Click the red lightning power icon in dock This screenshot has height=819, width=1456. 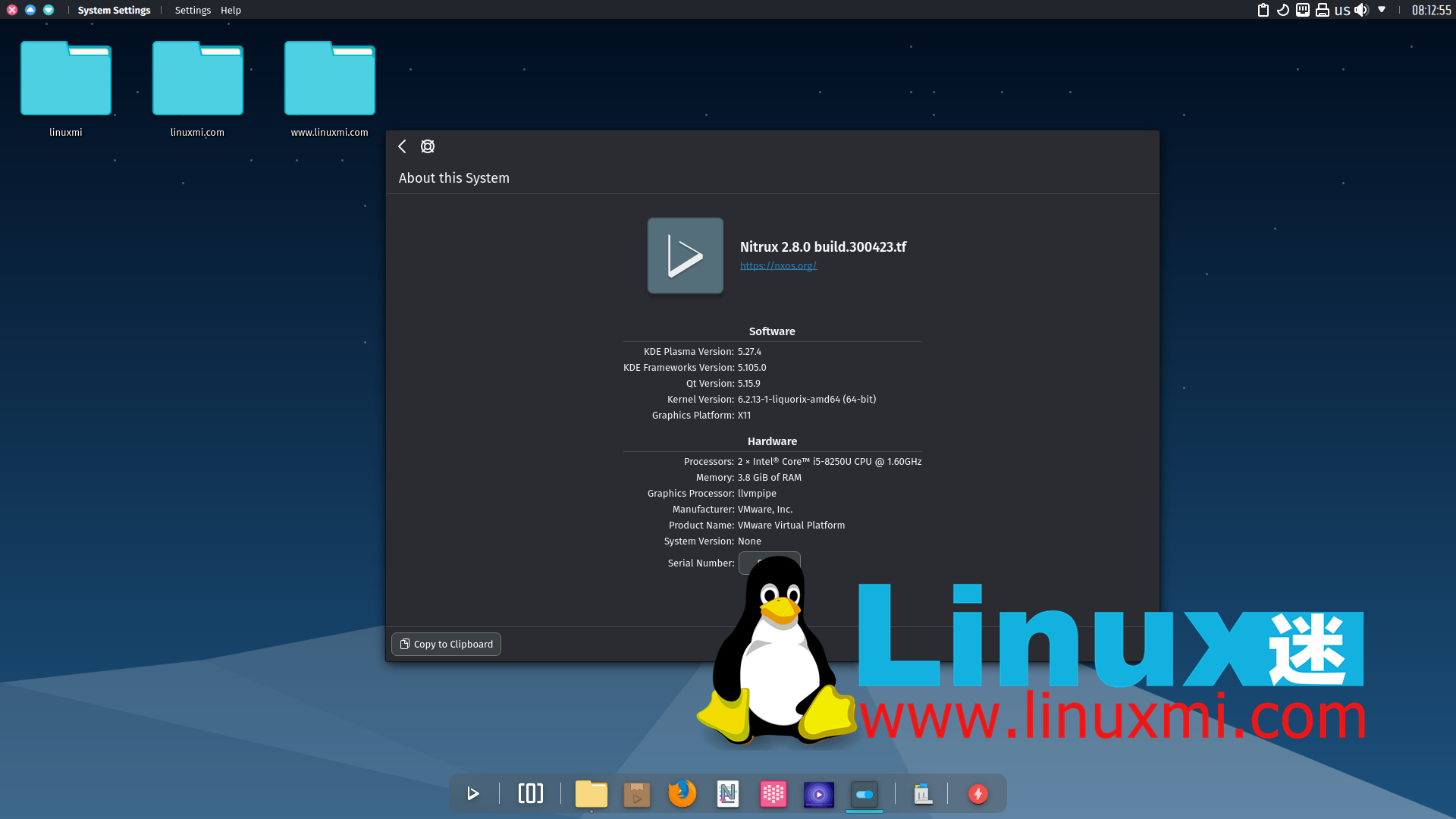(x=978, y=794)
